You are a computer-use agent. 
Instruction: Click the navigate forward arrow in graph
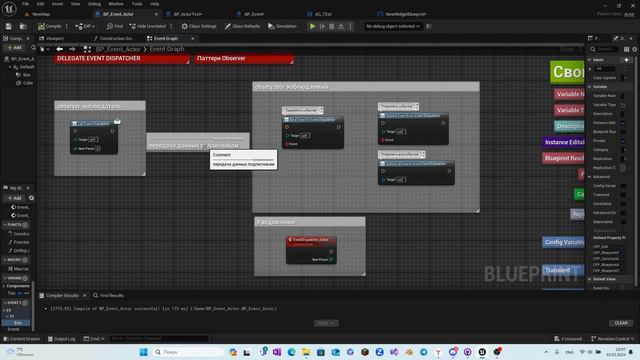coord(72,49)
